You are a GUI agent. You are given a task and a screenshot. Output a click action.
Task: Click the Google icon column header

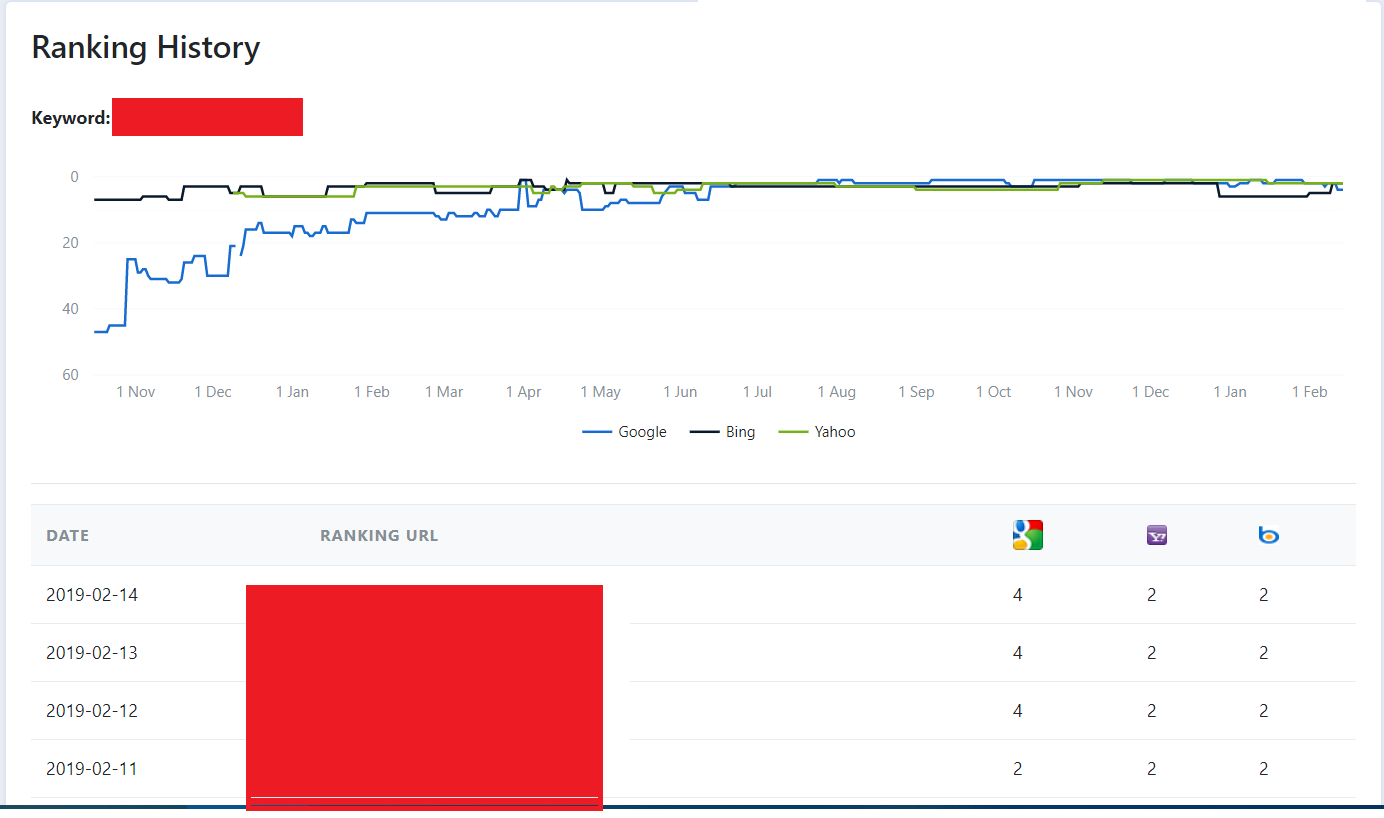1028,535
